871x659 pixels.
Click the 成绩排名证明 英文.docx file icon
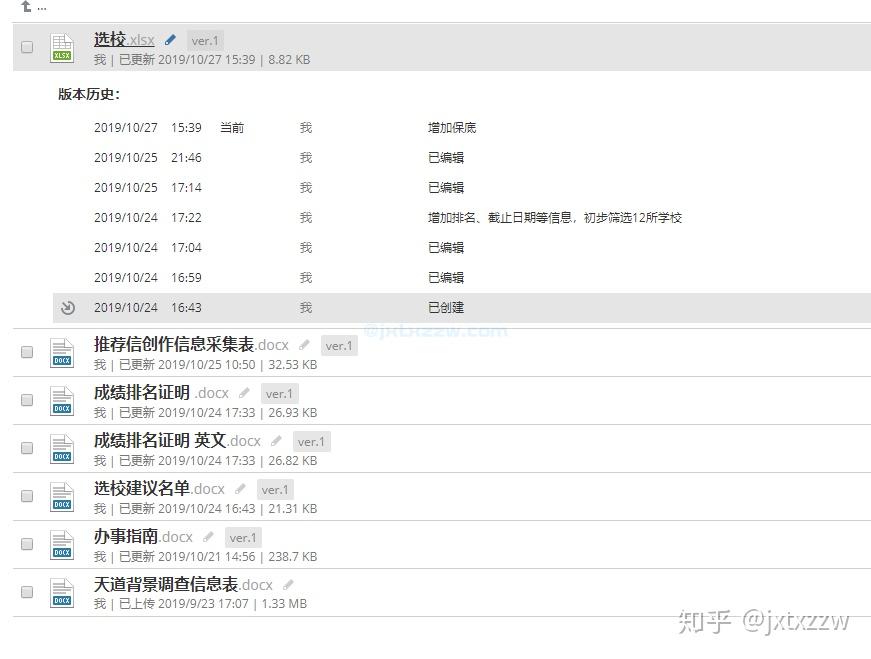[x=62, y=448]
